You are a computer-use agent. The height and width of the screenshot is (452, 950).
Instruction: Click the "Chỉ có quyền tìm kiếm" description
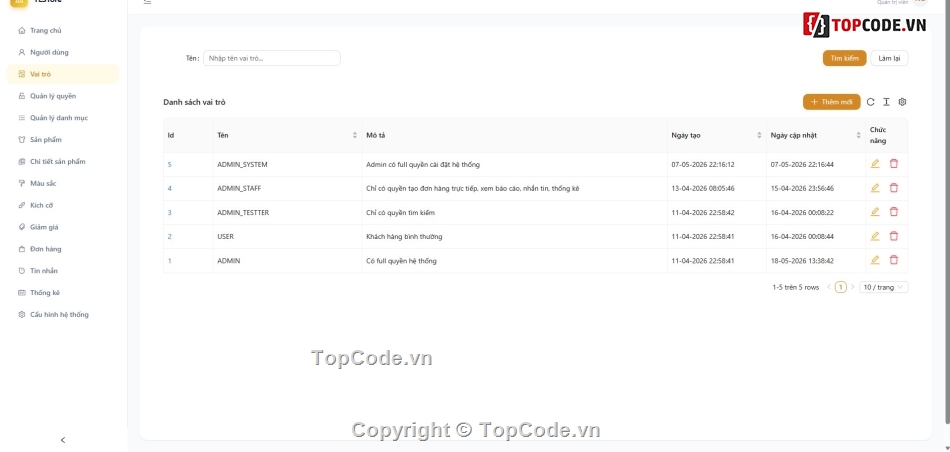[x=400, y=213]
